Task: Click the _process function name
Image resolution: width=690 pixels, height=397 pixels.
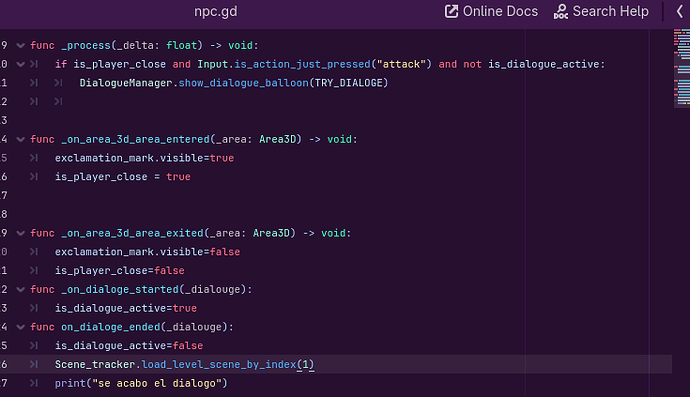Action: pos(86,45)
